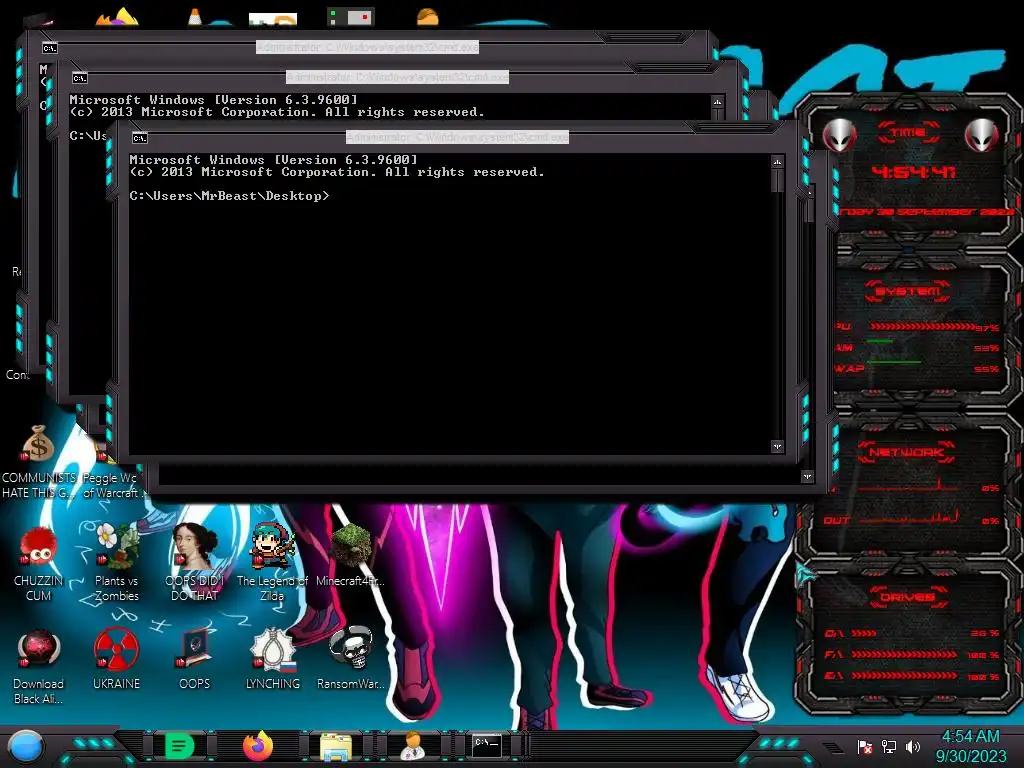The height and width of the screenshot is (768, 1024).
Task: Click the front cmd scrollbar's down arrow
Action: click(777, 447)
